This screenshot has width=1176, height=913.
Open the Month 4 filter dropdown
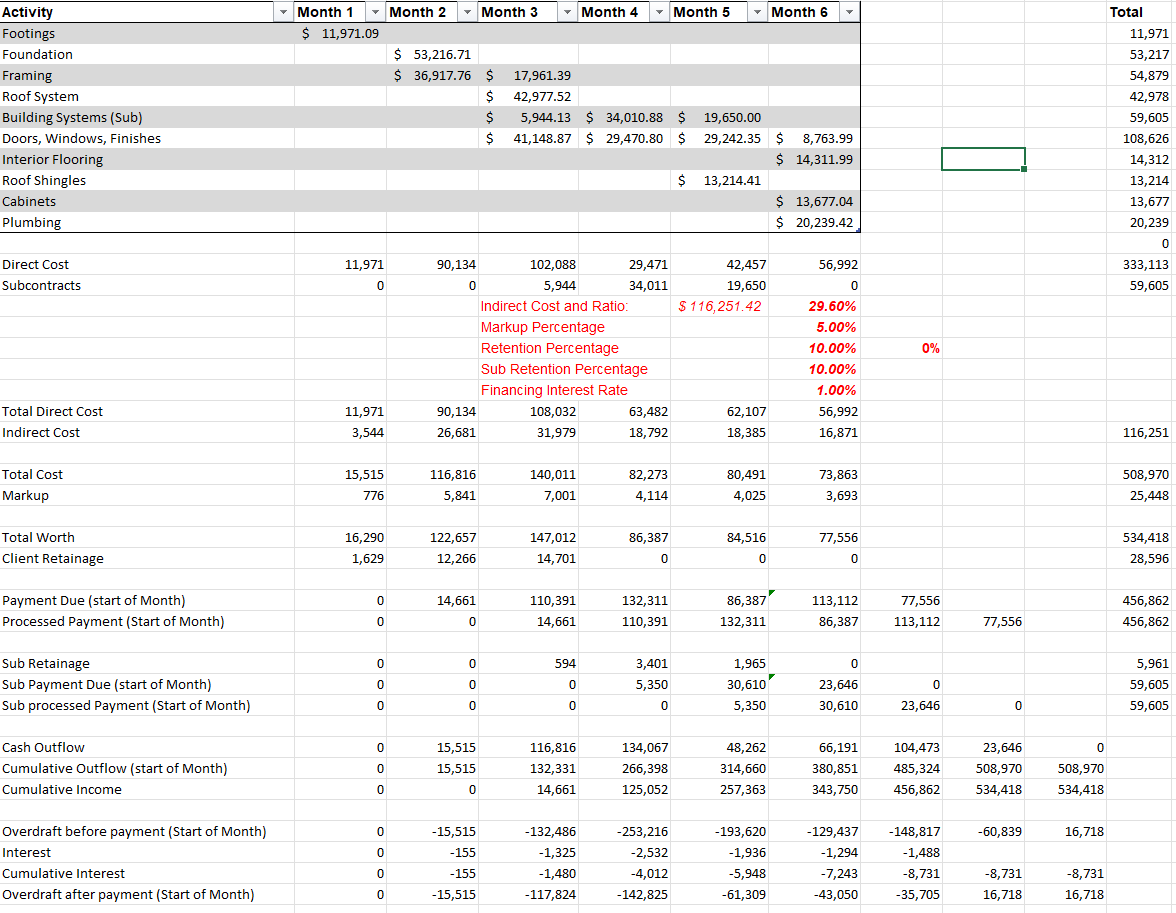[660, 12]
